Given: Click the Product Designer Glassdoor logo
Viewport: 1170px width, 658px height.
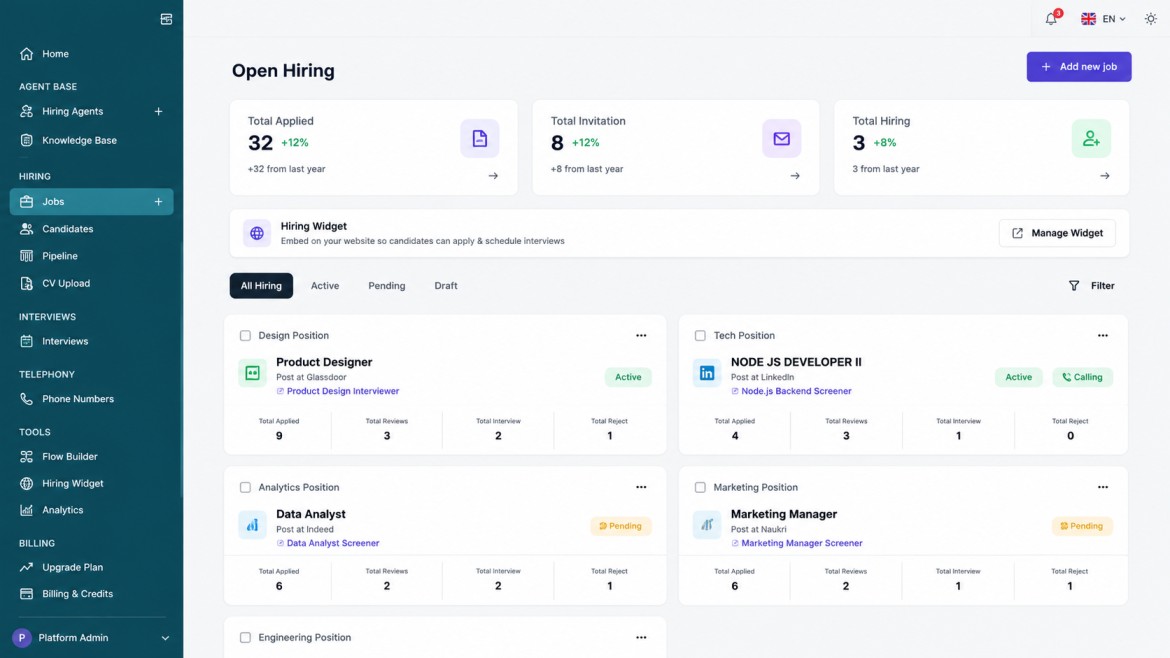Looking at the screenshot, I should 252,372.
